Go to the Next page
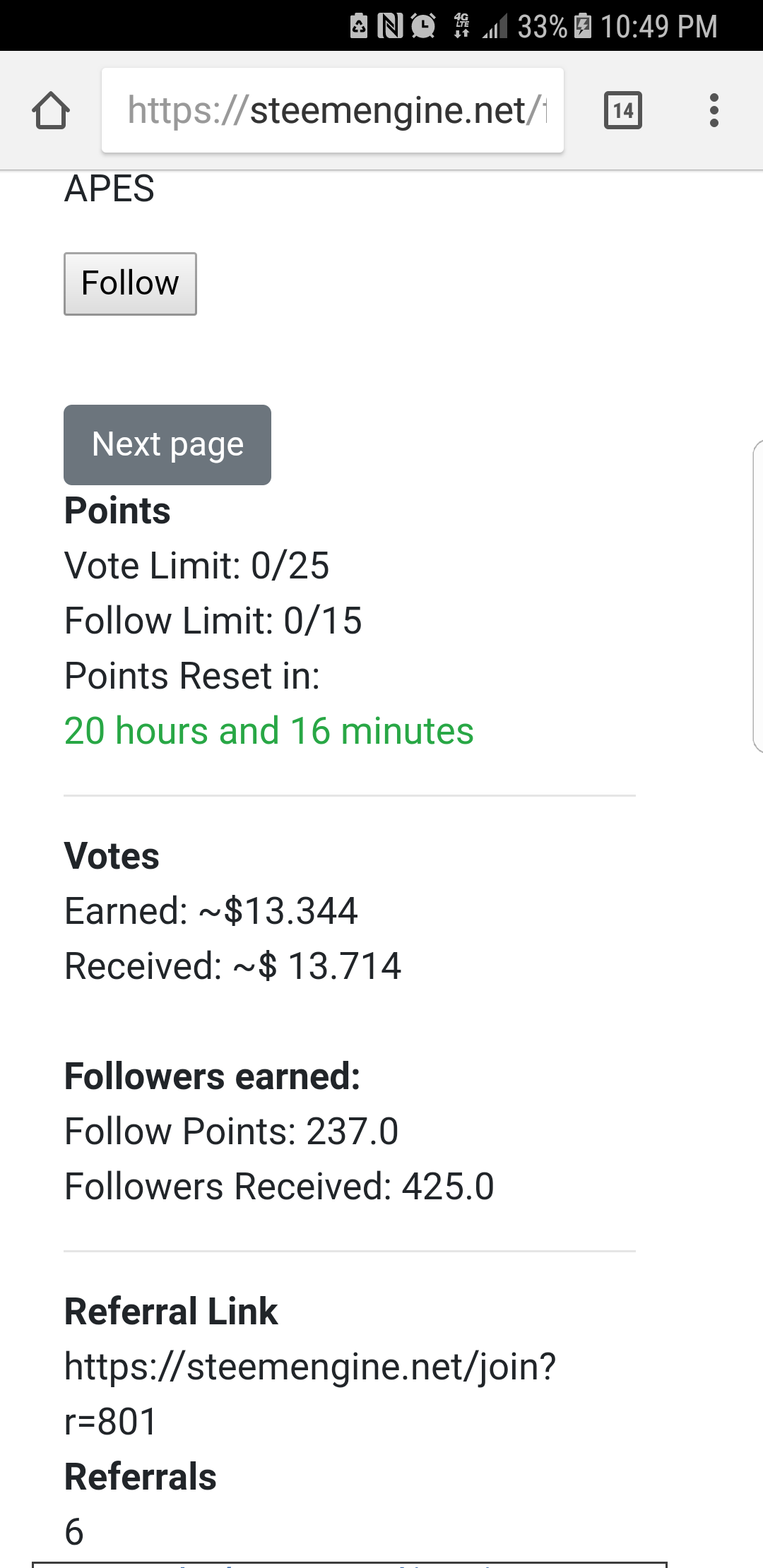 point(167,445)
